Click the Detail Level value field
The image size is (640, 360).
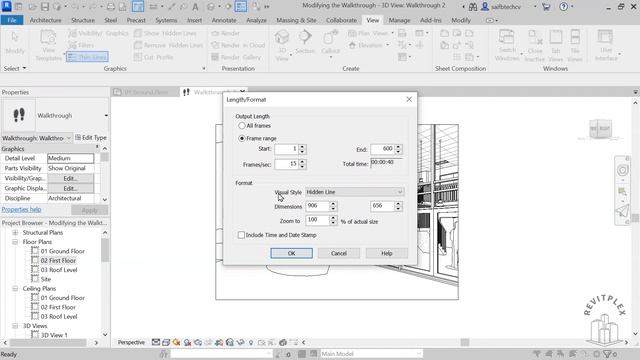point(71,158)
